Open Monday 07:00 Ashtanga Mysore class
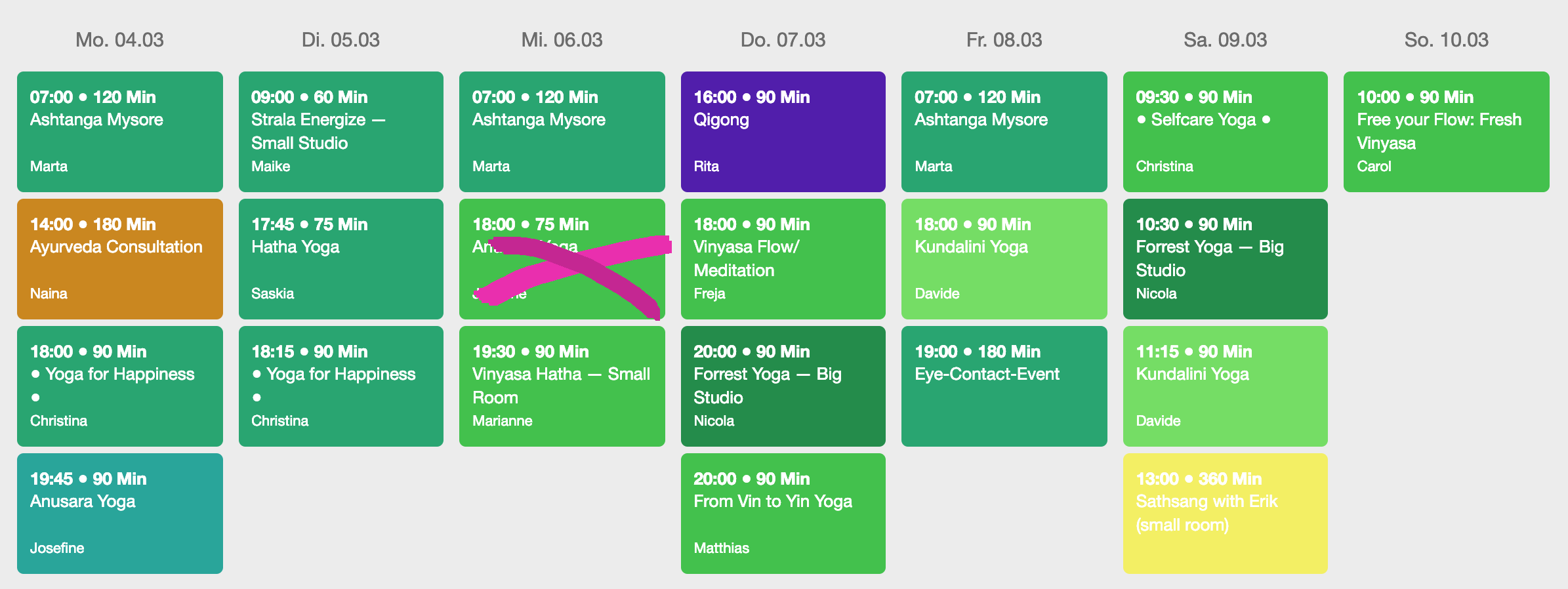This screenshot has height=589, width=1568. pyautogui.click(x=120, y=132)
